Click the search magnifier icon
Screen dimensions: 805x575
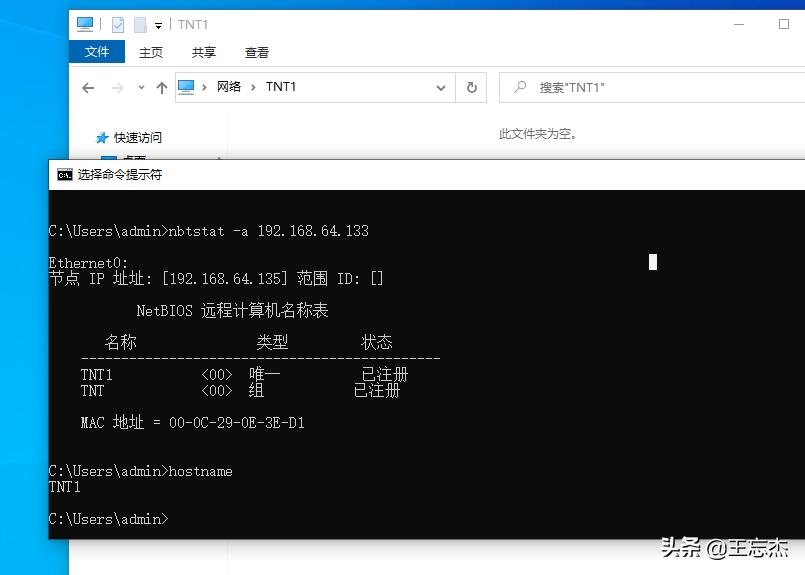520,87
